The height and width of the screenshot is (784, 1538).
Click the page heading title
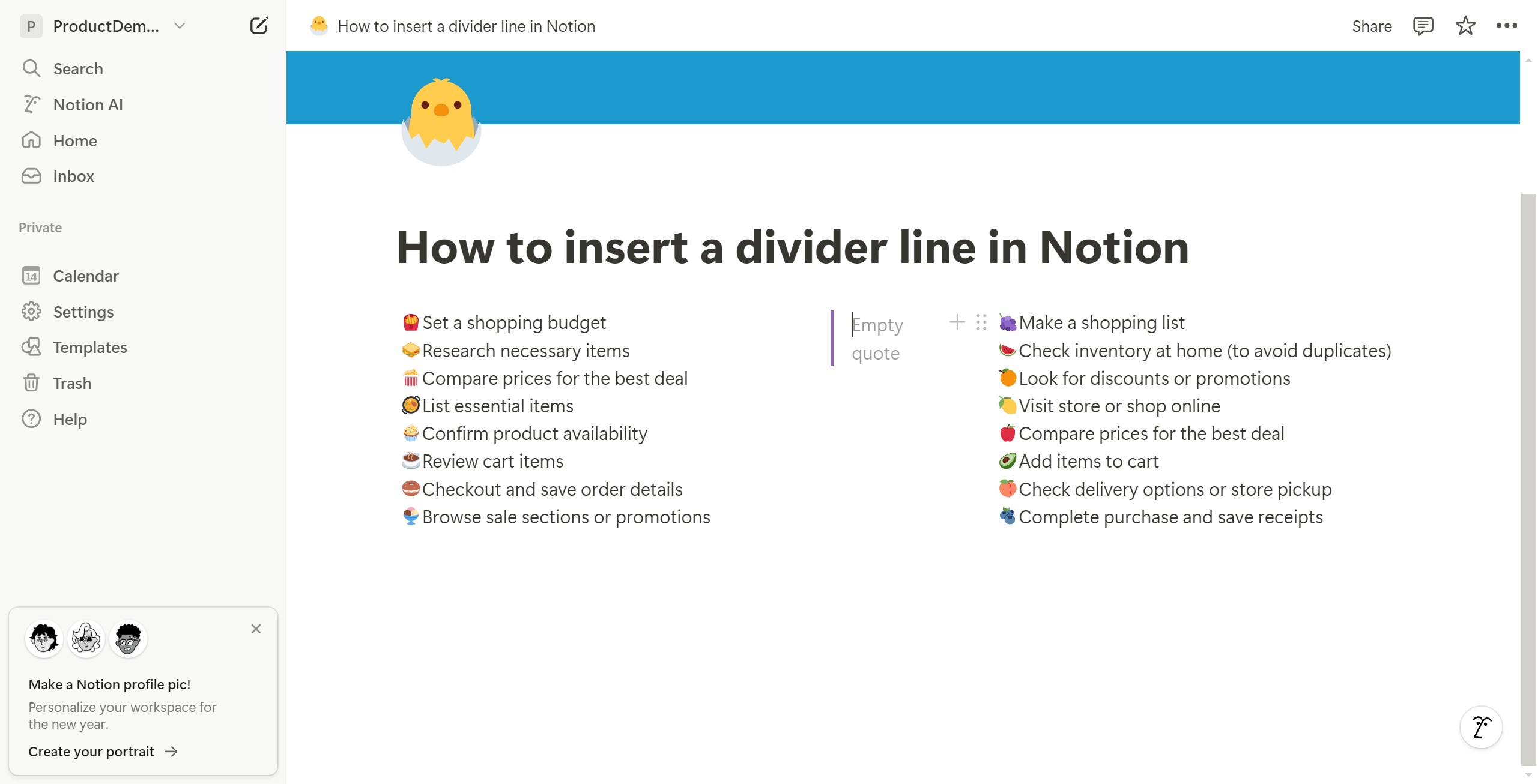(x=793, y=247)
